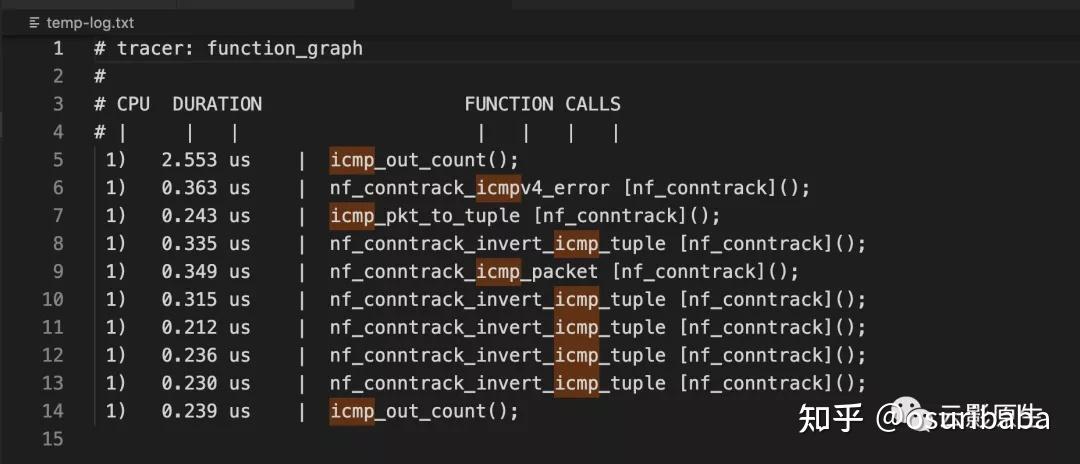The width and height of the screenshot is (1080, 464).
Task: Click the 知乎 watermark text
Action: click(831, 418)
